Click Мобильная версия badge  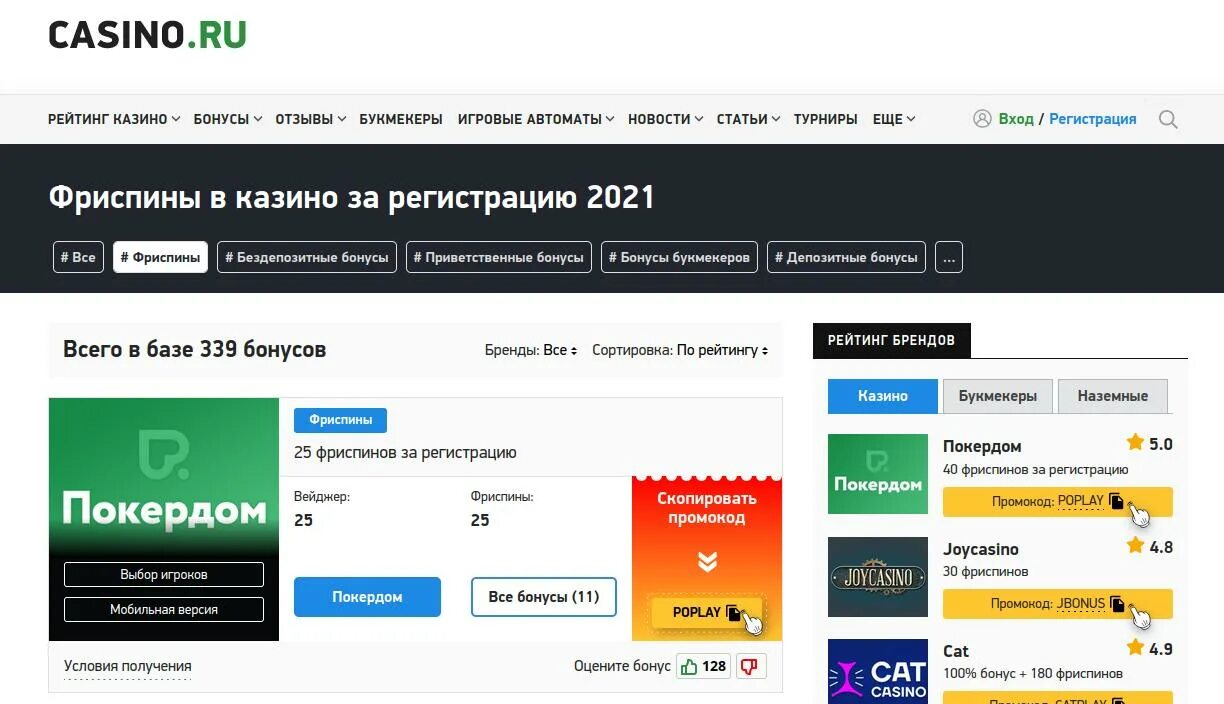click(164, 609)
